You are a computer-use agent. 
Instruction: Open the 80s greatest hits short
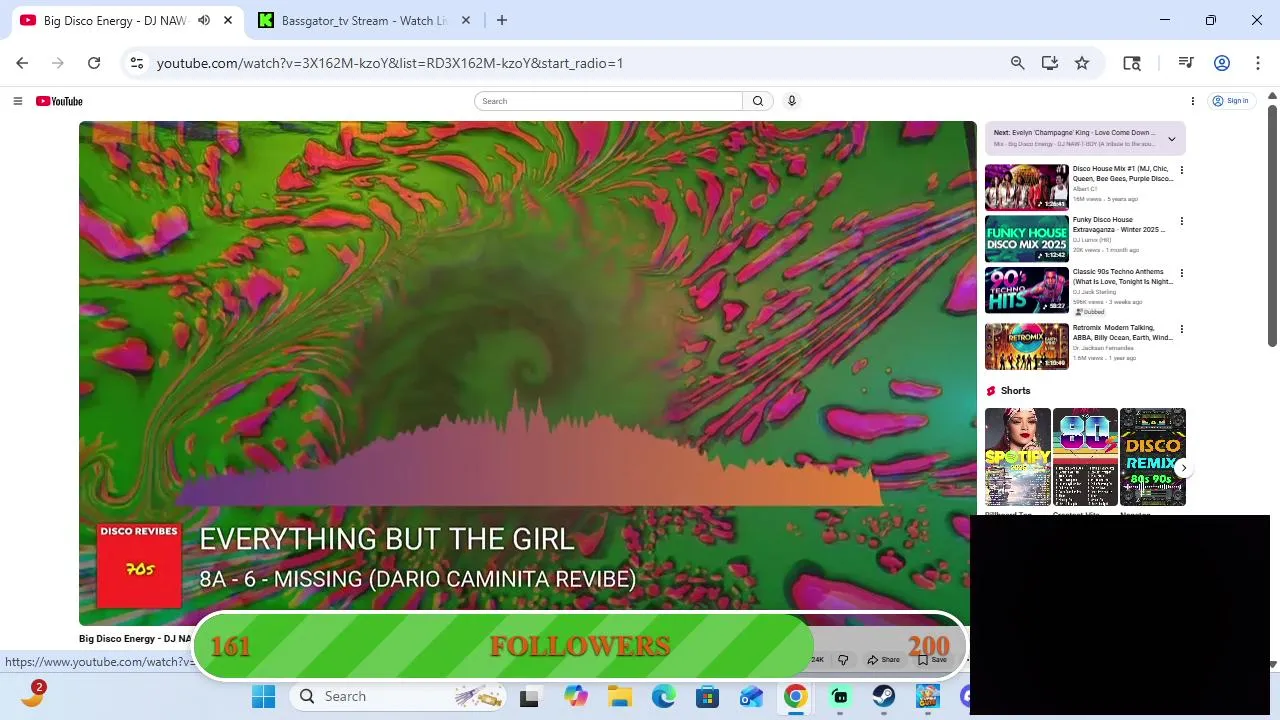1085,457
